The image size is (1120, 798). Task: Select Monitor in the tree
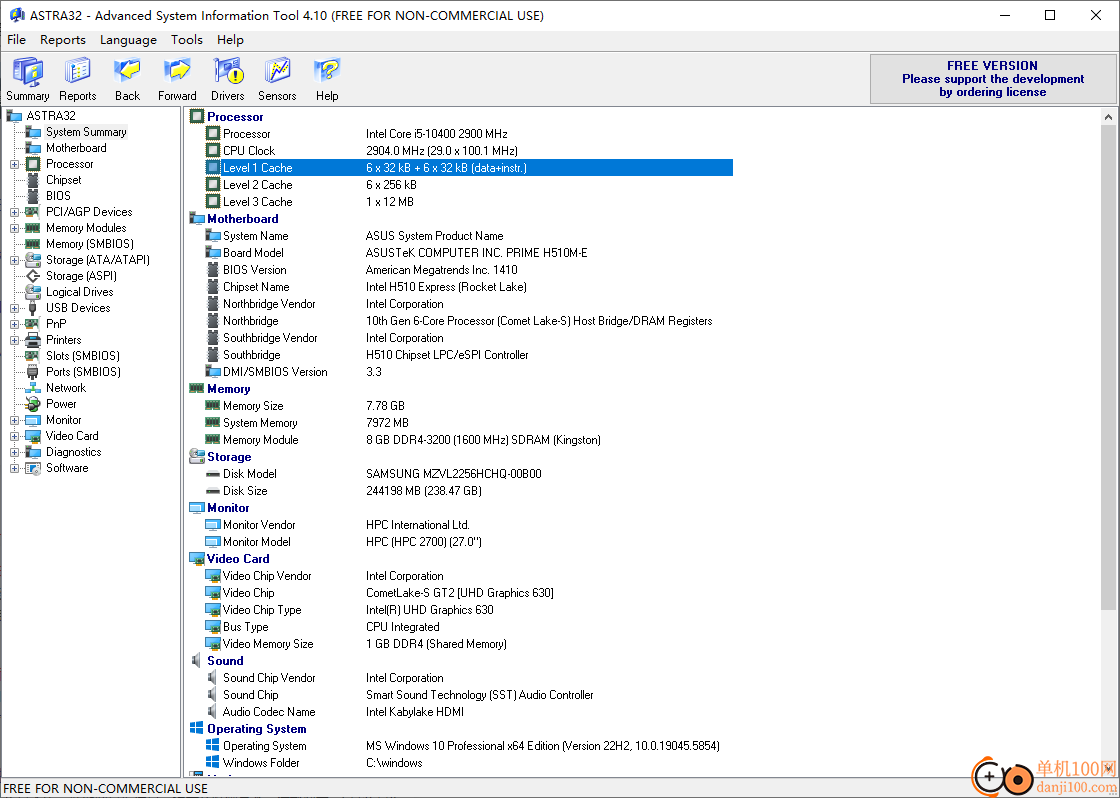(64, 420)
